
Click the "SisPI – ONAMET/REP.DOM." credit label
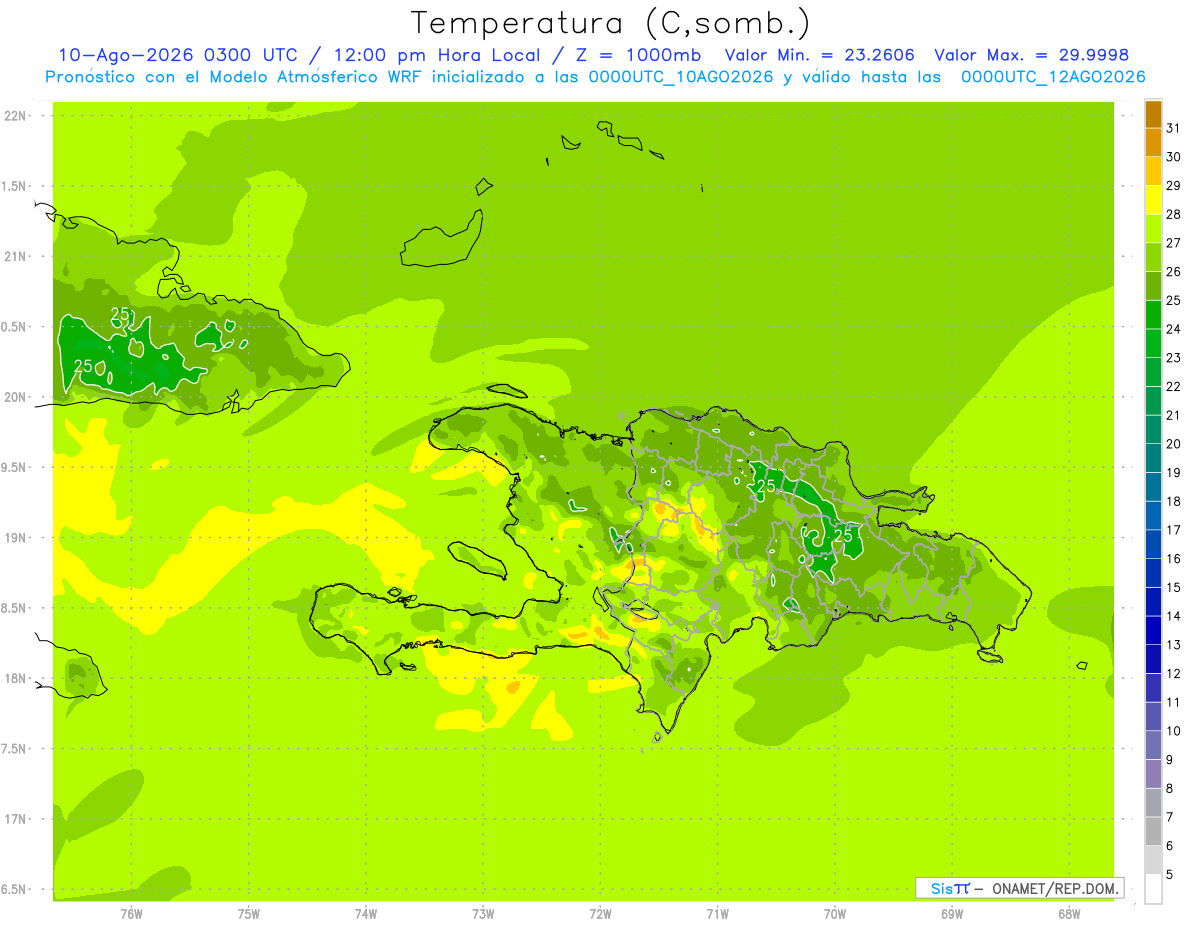1020,888
